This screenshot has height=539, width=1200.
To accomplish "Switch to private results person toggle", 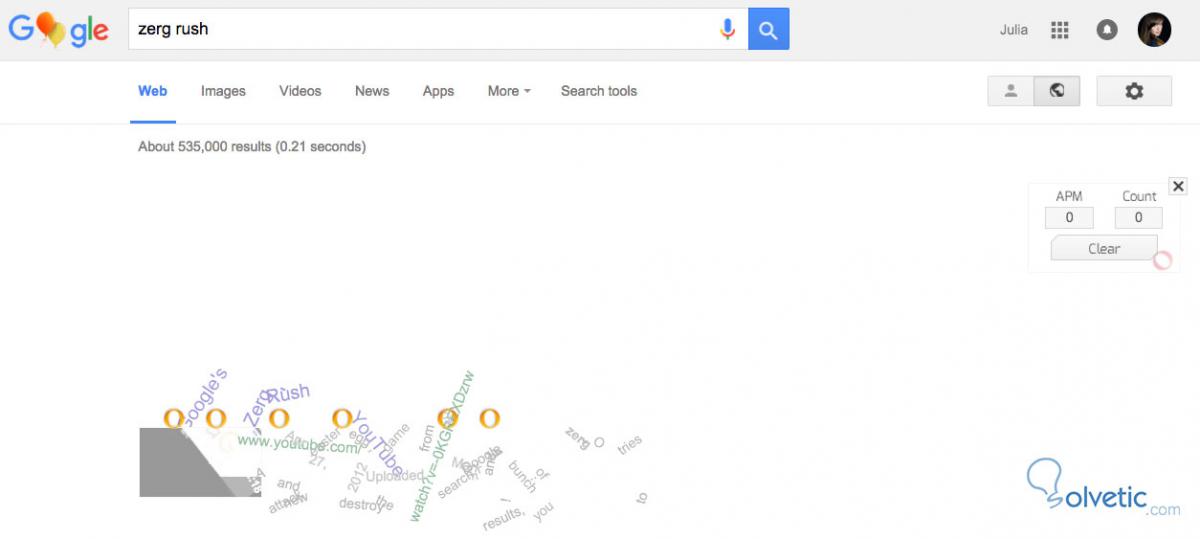I will [1011, 91].
